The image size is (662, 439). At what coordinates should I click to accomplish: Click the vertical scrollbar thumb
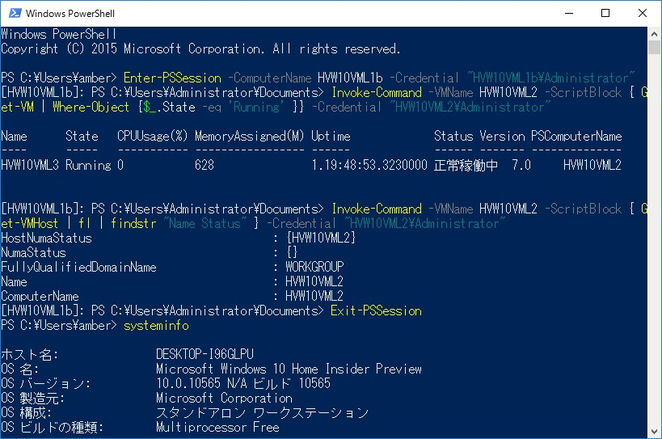pyautogui.click(x=654, y=47)
